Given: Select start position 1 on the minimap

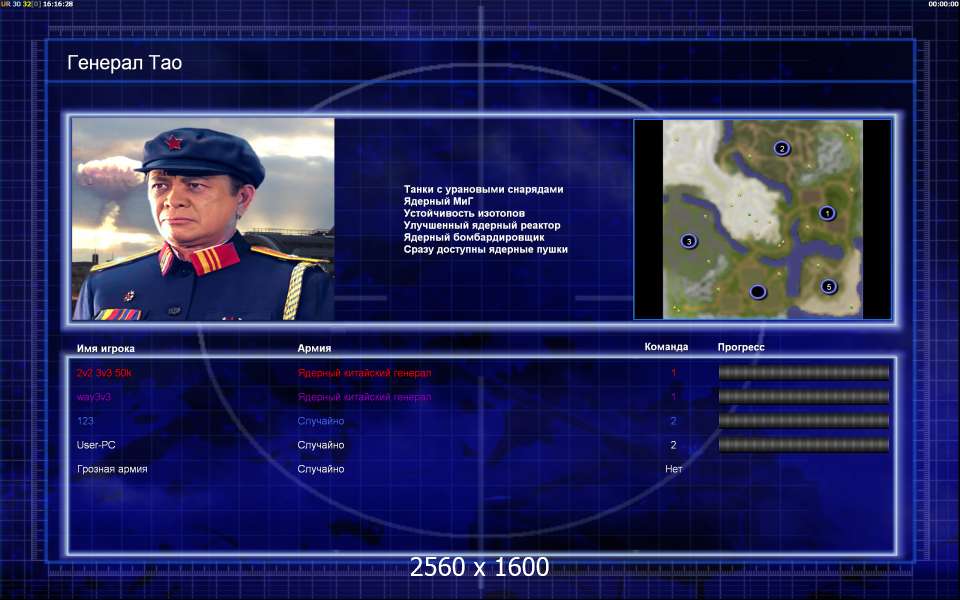Looking at the screenshot, I should point(827,213).
